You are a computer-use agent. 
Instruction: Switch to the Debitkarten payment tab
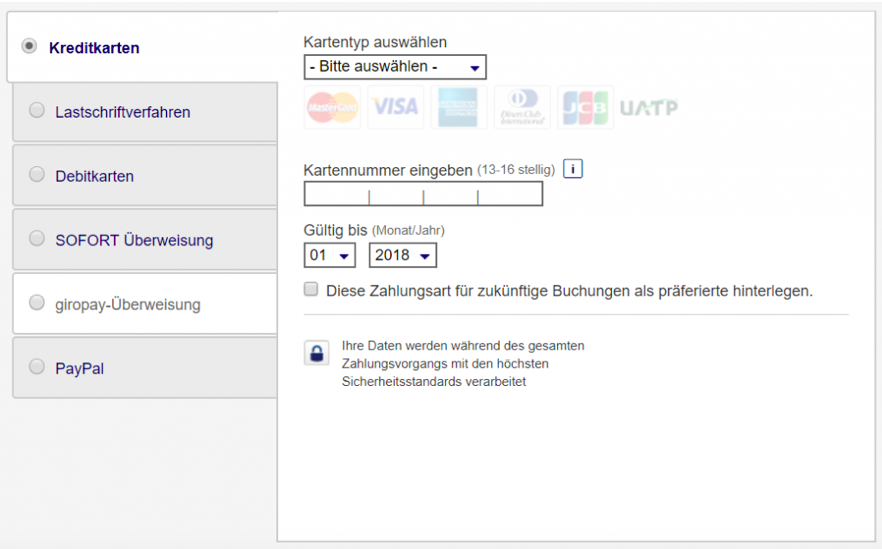click(95, 176)
